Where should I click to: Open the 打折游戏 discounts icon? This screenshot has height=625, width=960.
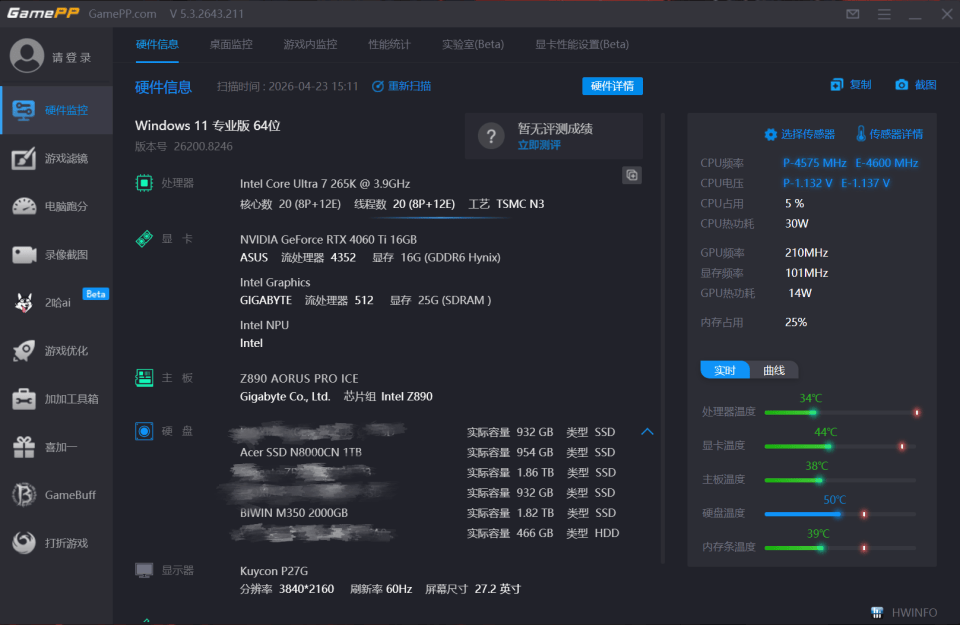coord(24,542)
